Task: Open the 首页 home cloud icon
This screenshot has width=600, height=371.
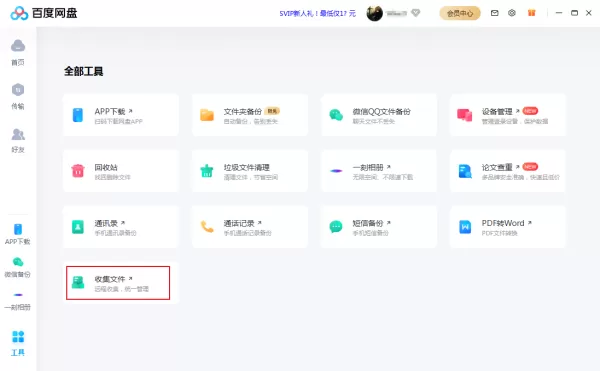Action: point(18,46)
